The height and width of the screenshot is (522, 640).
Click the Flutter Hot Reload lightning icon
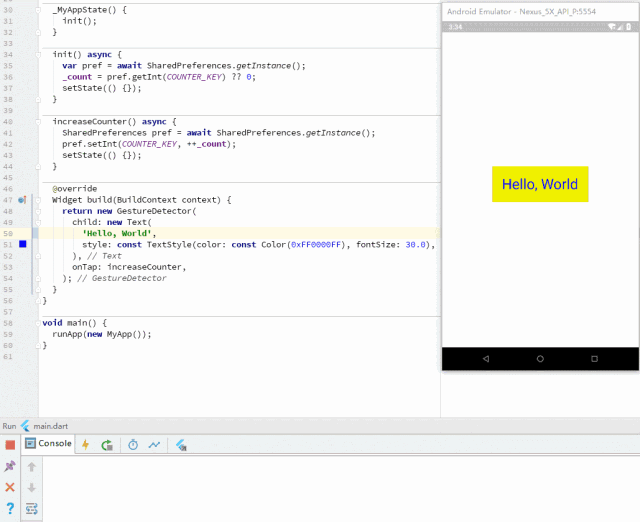[85, 444]
